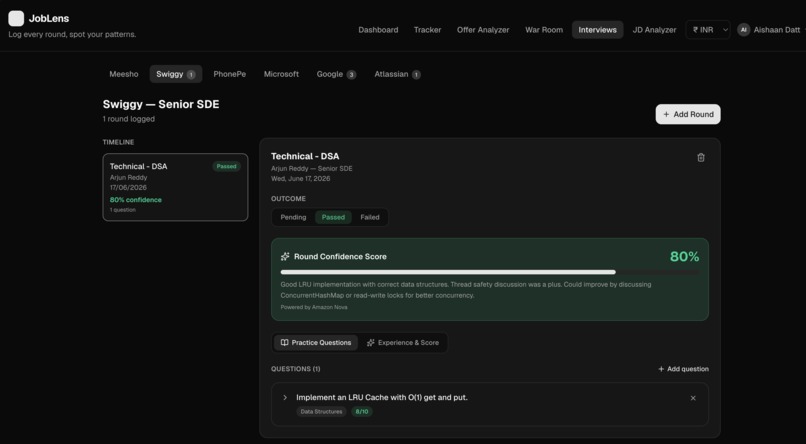The height and width of the screenshot is (444, 806).
Task: Switch to the Google company tab
Action: click(336, 74)
